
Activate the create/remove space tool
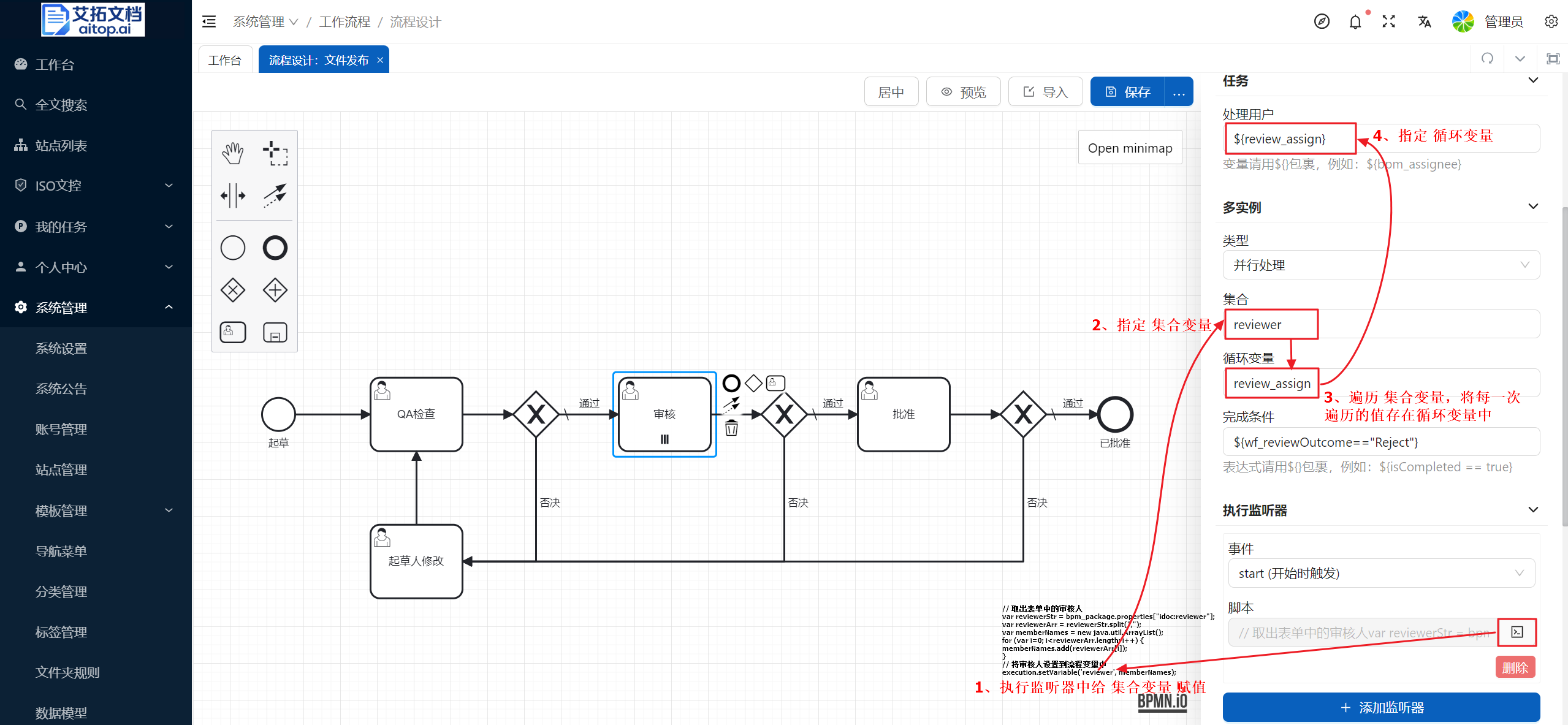[x=232, y=195]
